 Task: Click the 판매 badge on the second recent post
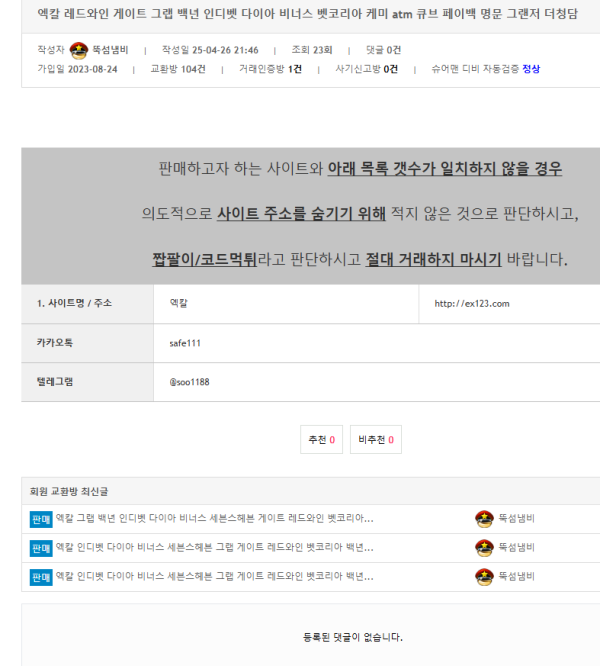[x=41, y=548]
